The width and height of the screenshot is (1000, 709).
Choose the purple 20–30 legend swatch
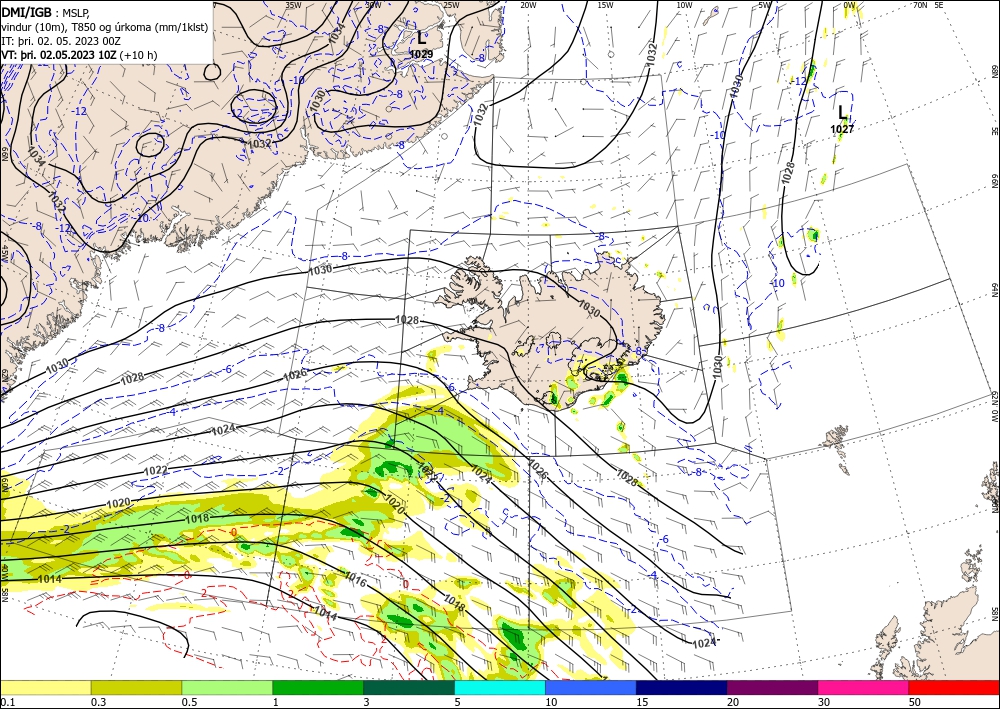(772, 687)
